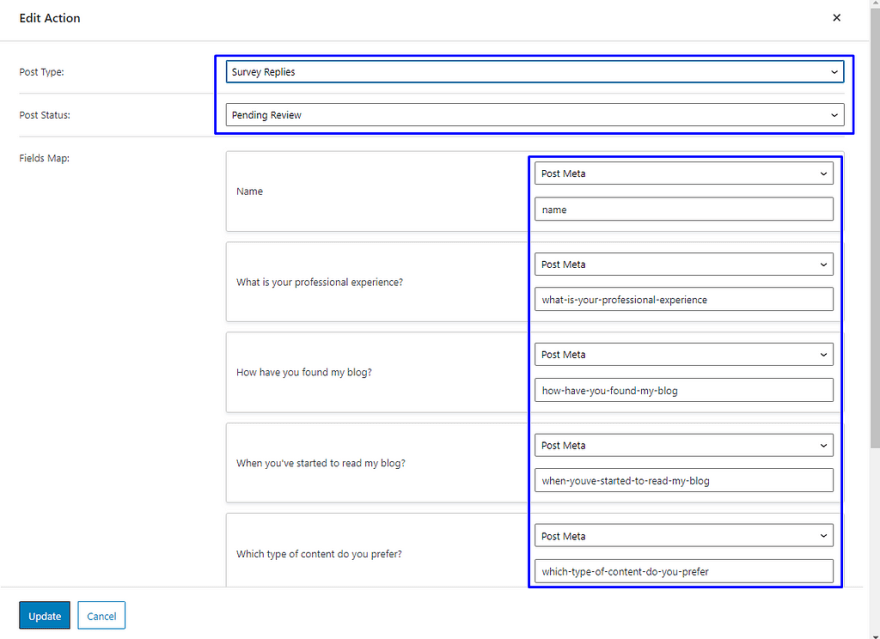This screenshot has width=880, height=639.
Task: Click the scrollbar down arrow at bottom right
Action: (875, 635)
